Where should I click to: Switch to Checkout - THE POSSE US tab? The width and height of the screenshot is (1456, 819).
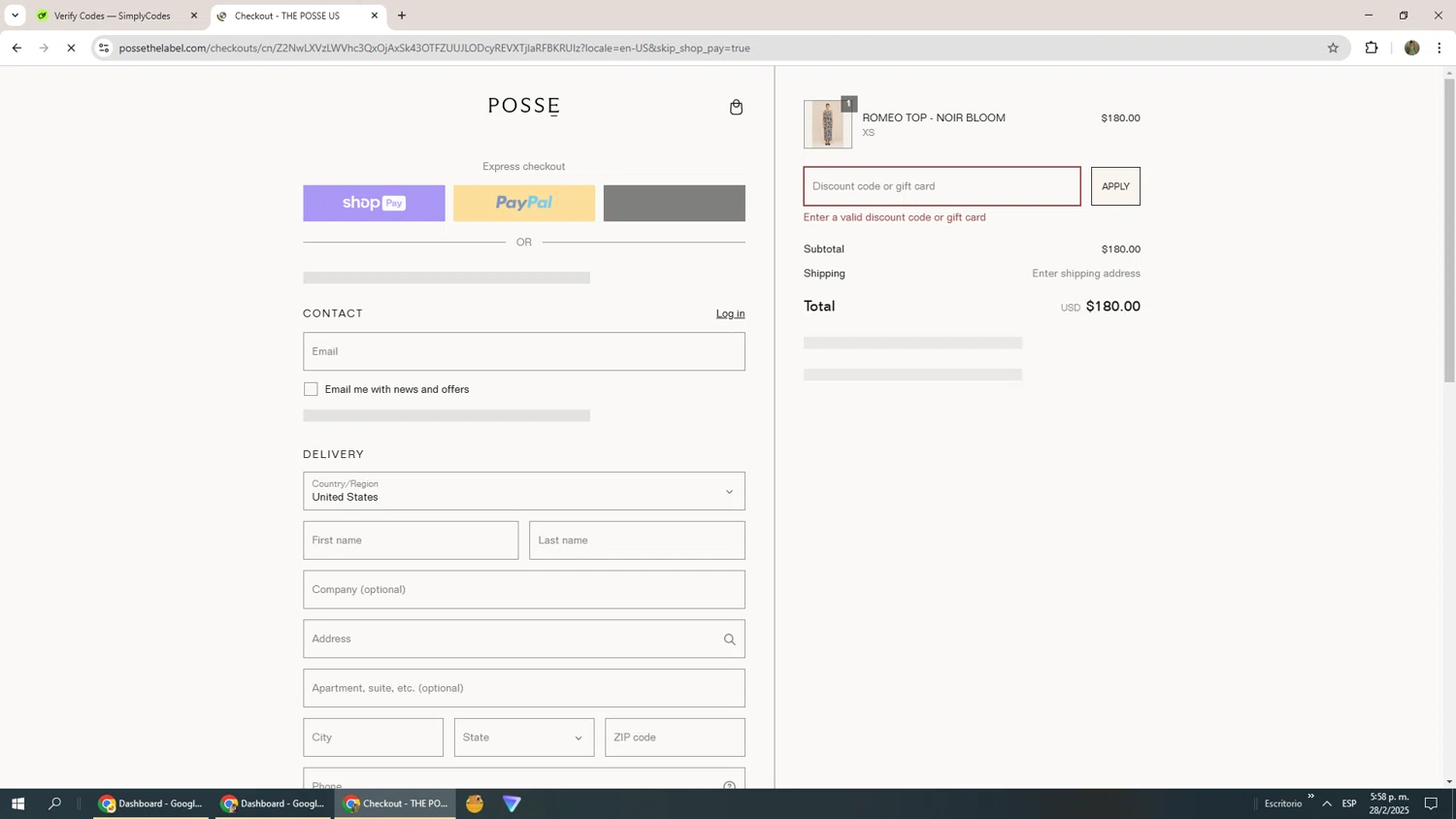coord(296,16)
